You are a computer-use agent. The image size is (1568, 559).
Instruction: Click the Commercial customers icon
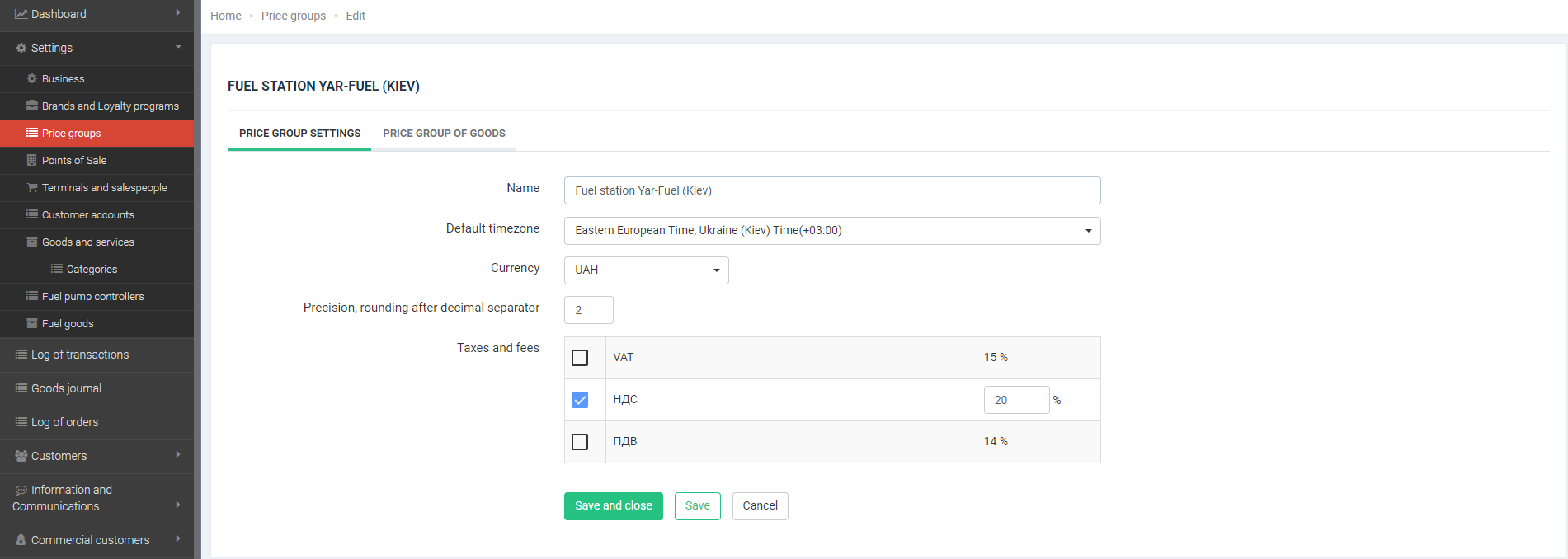click(x=21, y=540)
